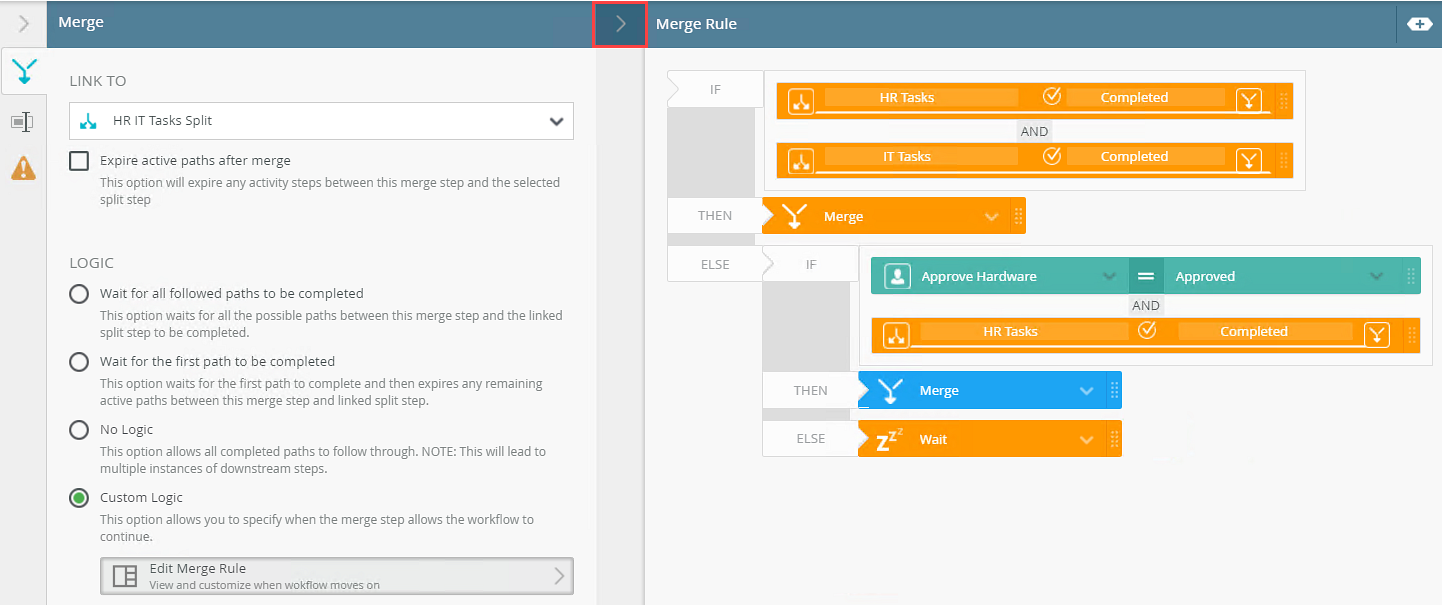Select Wait for the first path option

coord(79,362)
